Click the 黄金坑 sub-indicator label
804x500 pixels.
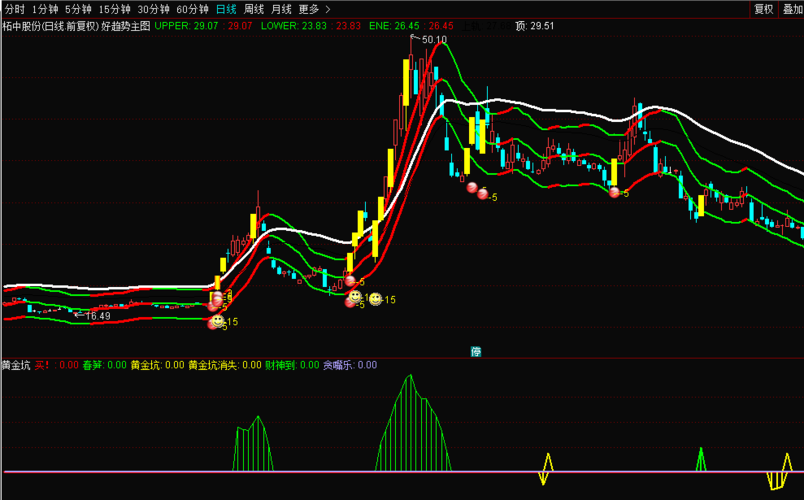coord(15,365)
